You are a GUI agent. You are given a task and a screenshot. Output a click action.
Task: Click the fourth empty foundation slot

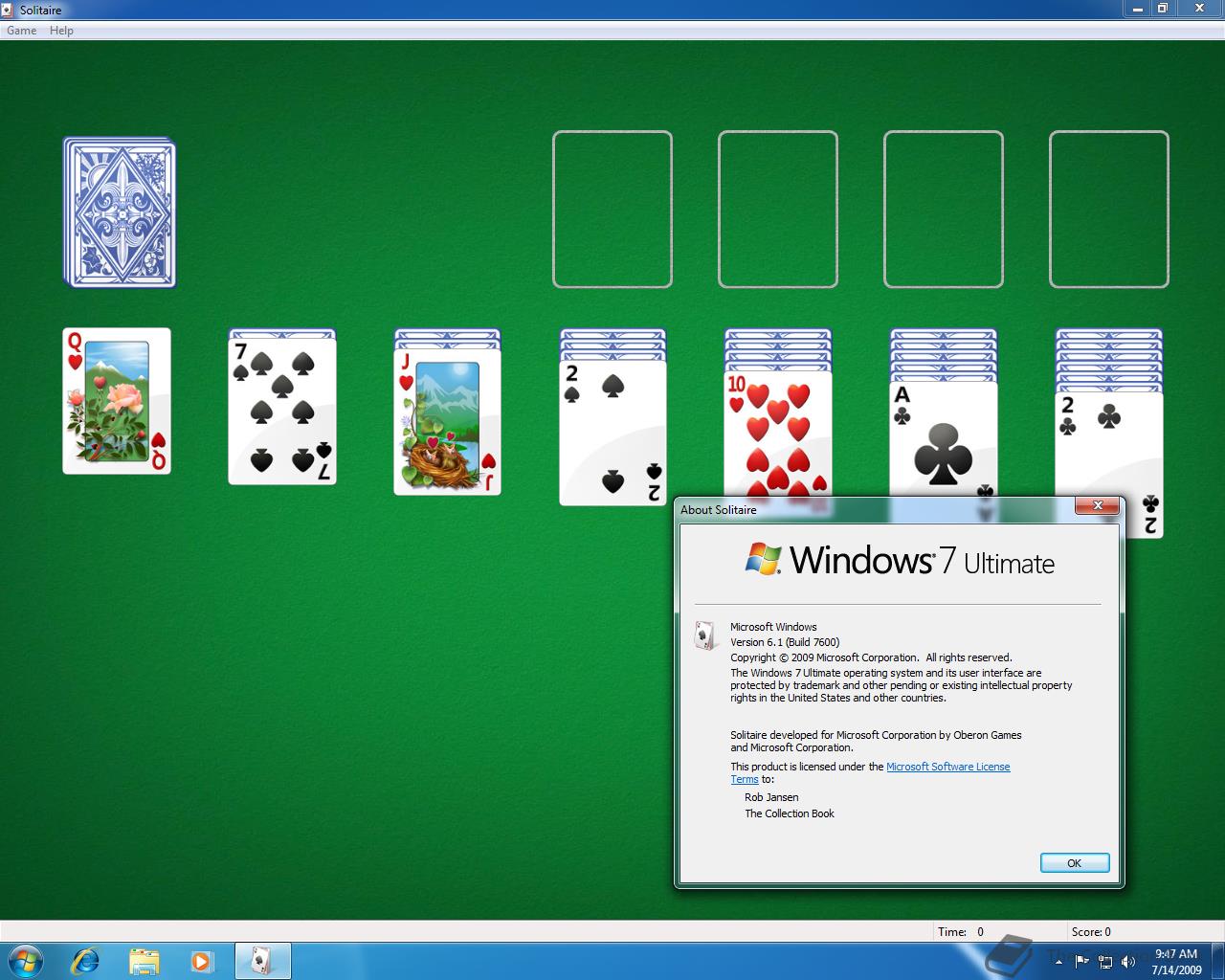1109,210
